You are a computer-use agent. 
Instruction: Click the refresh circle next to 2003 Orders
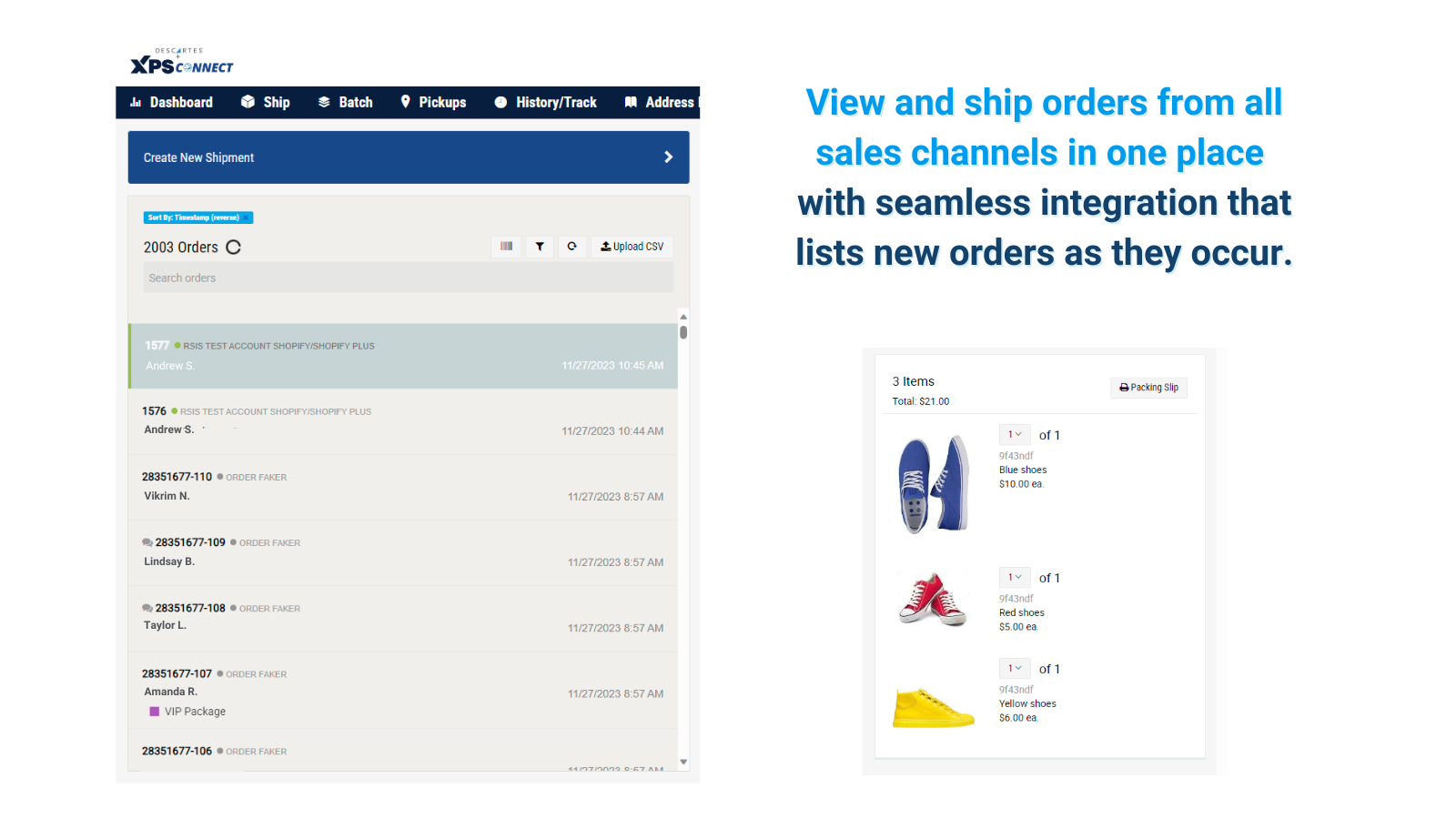pyautogui.click(x=234, y=247)
